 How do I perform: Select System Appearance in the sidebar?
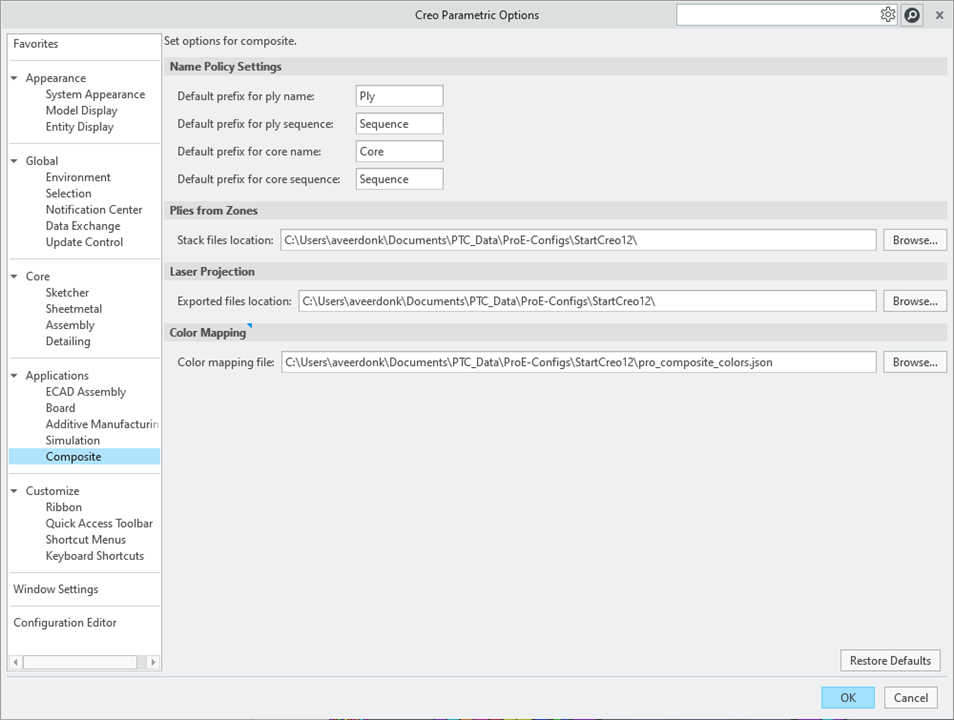click(95, 94)
